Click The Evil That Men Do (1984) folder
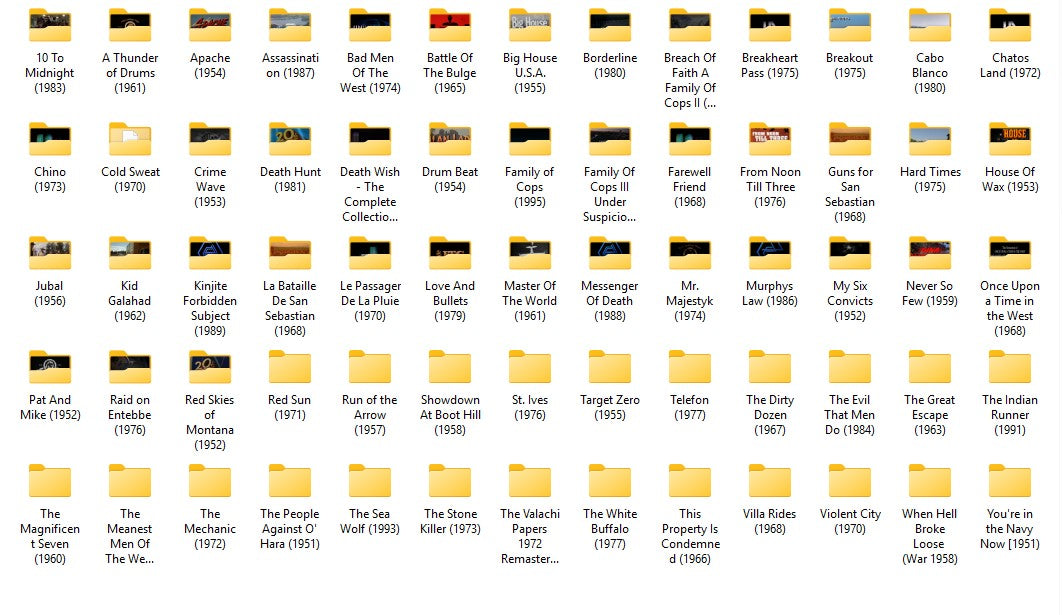1062x615 pixels. pyautogui.click(x=849, y=367)
